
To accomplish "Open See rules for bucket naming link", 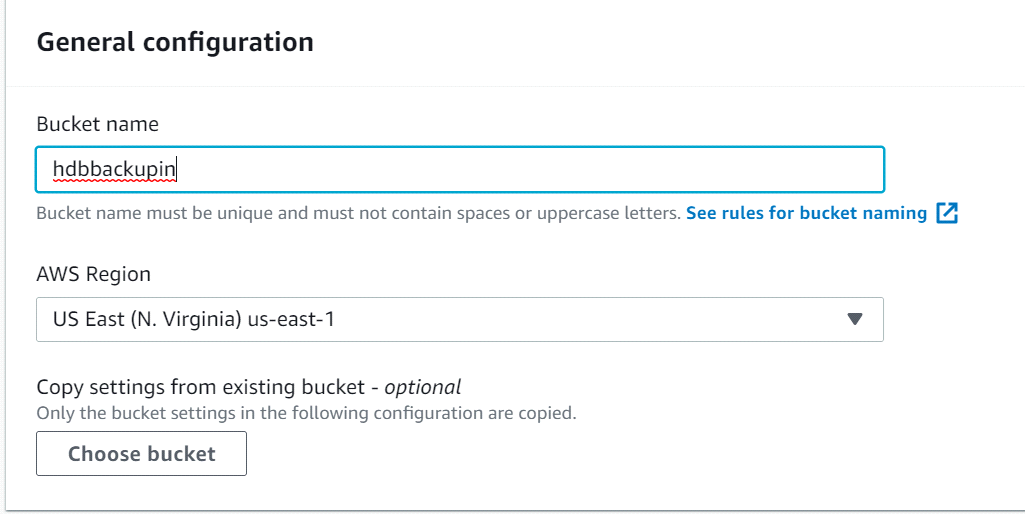I will point(806,213).
